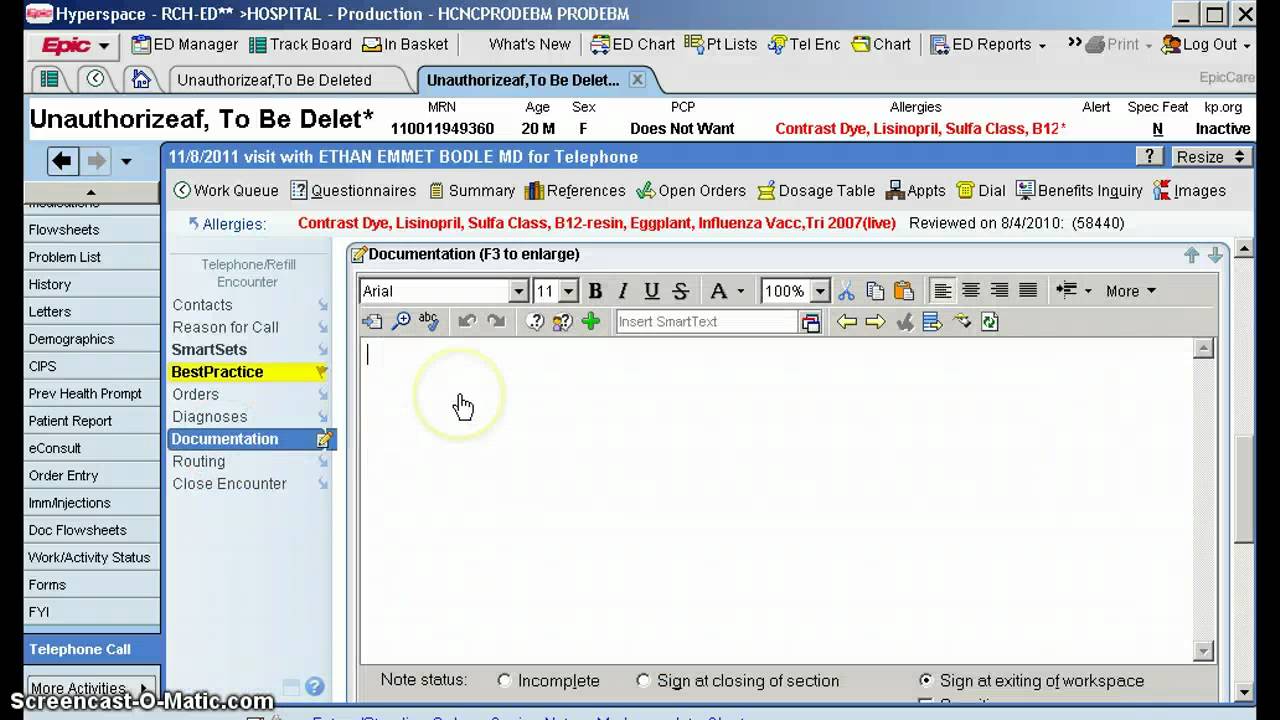Open the Flowsheets activity
This screenshot has height=720, width=1280.
pyautogui.click(x=92, y=230)
